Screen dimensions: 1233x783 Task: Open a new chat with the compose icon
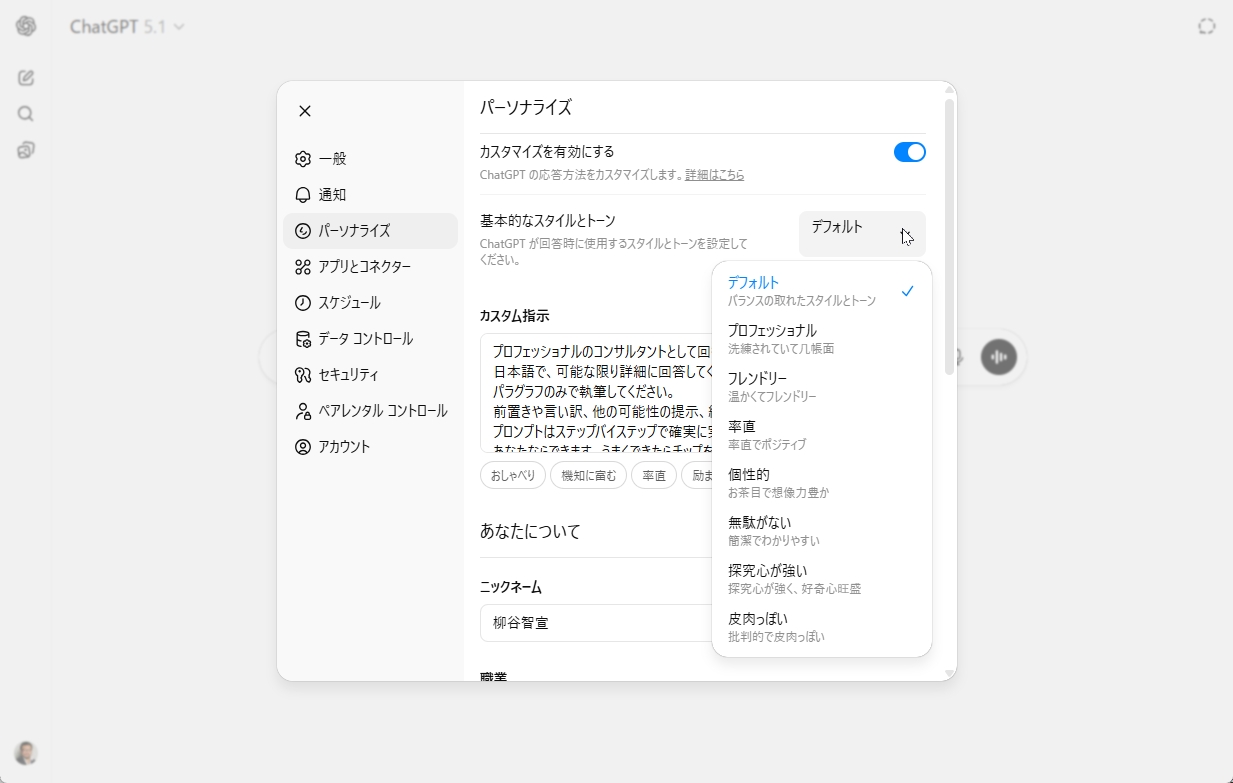(25, 76)
